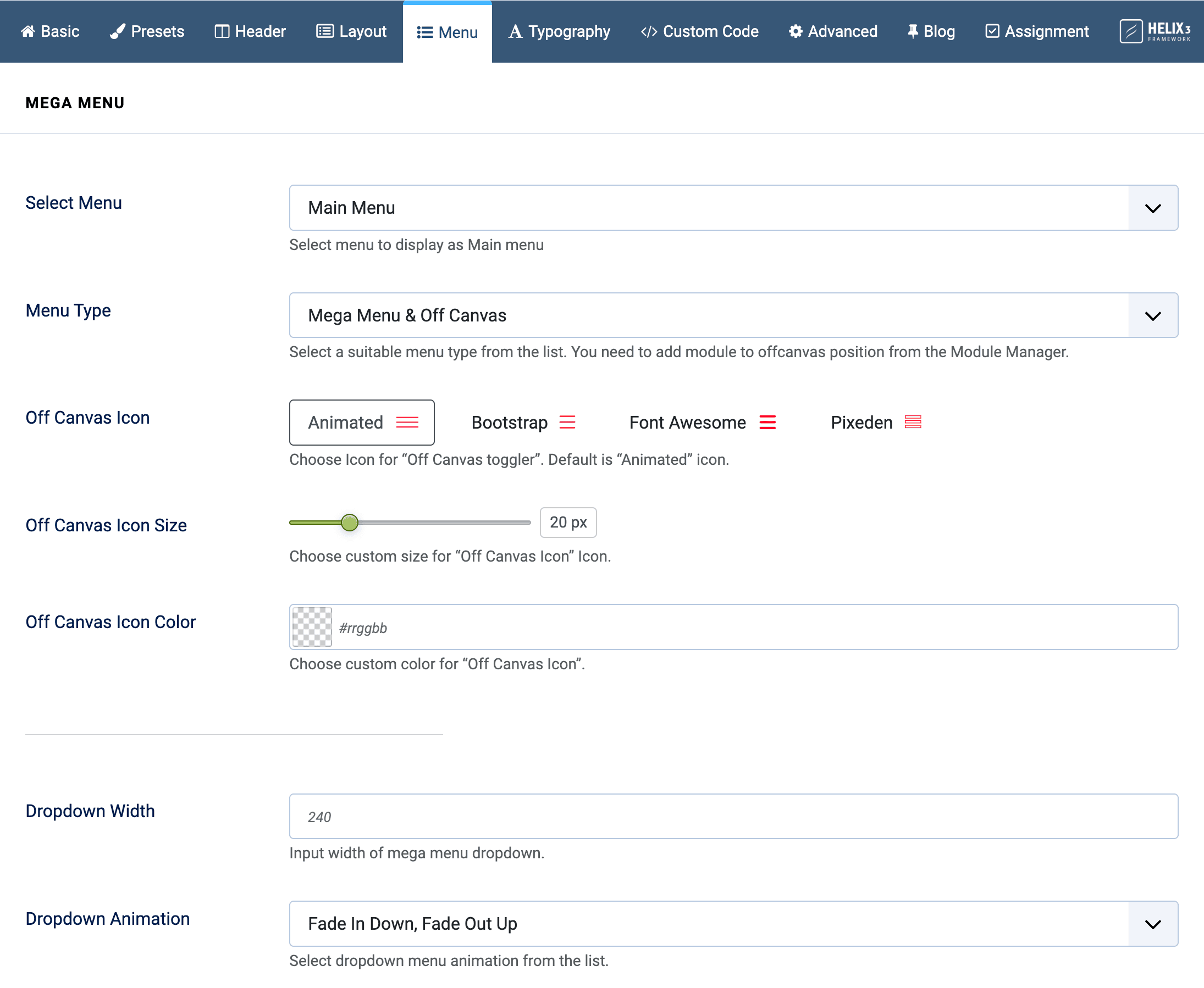Open the Assignment tab
The image size is (1204, 988).
click(1037, 31)
